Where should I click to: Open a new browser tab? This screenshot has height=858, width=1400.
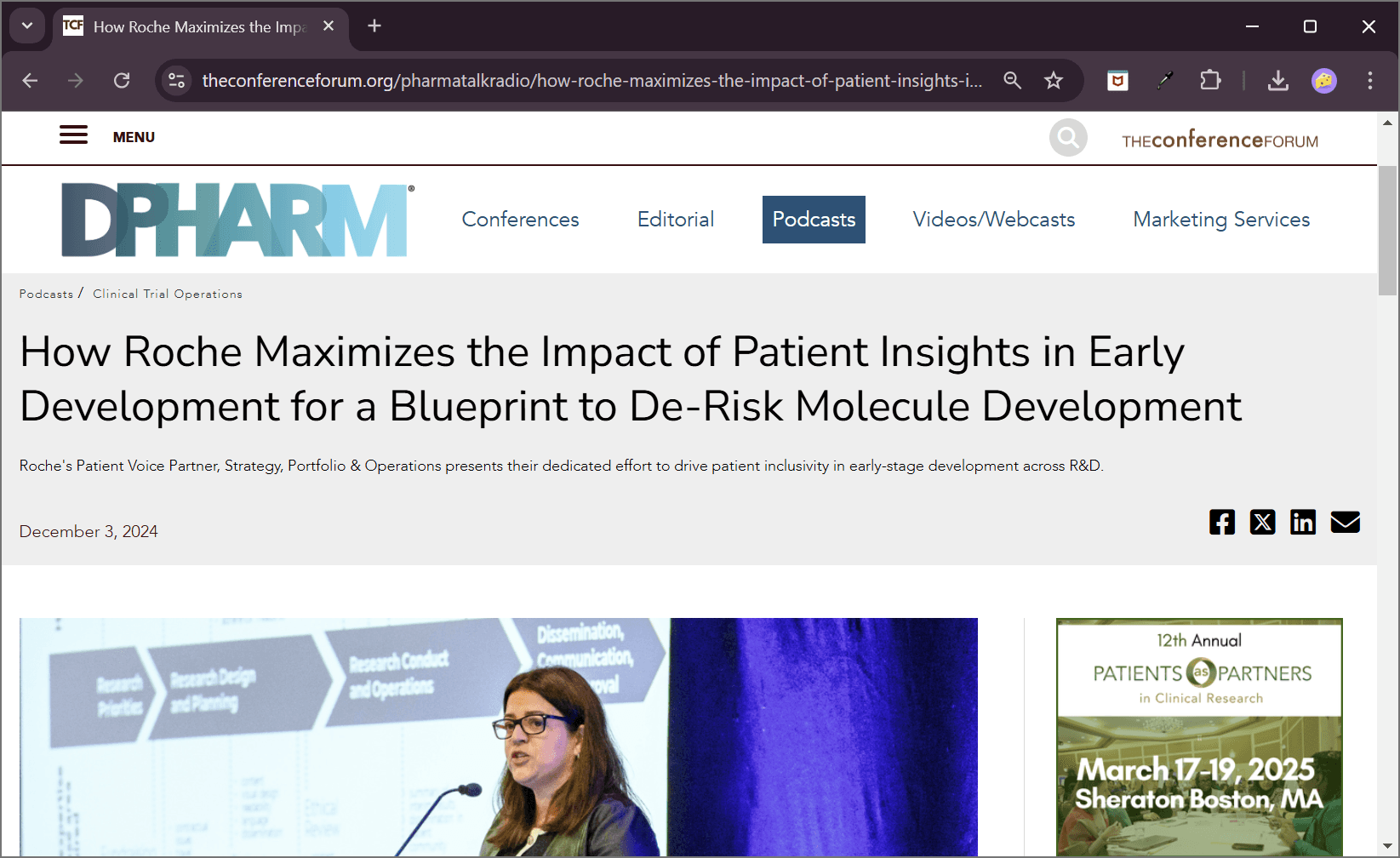(x=374, y=26)
